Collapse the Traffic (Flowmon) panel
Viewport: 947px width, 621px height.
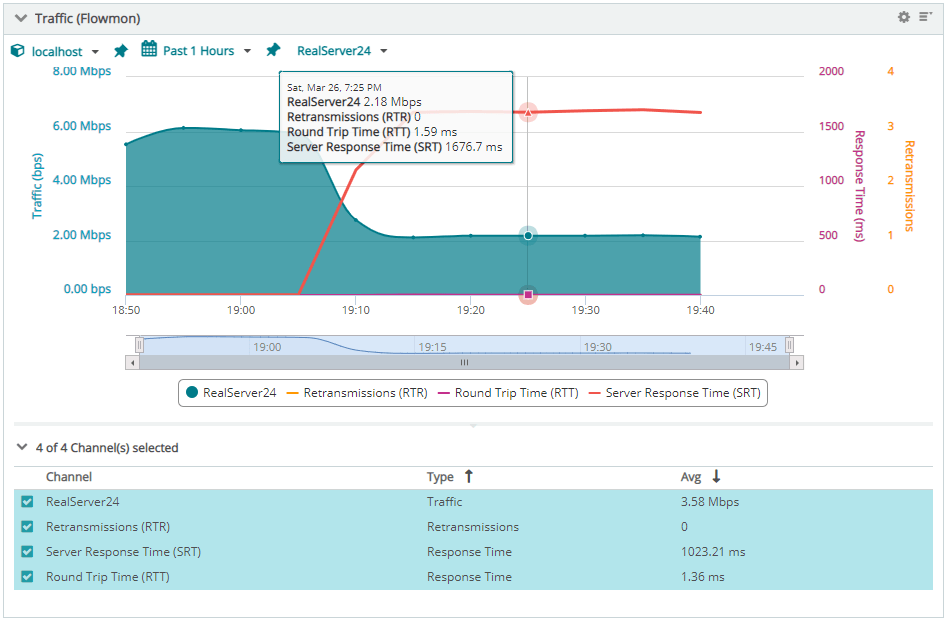[20, 18]
